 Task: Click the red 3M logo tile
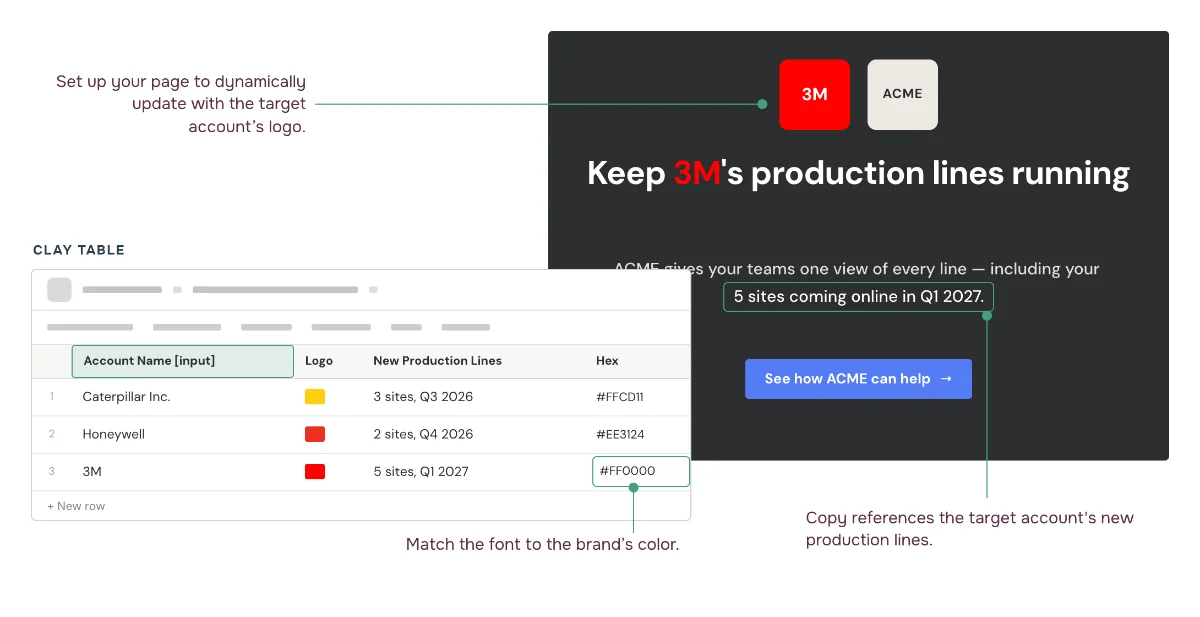[815, 94]
